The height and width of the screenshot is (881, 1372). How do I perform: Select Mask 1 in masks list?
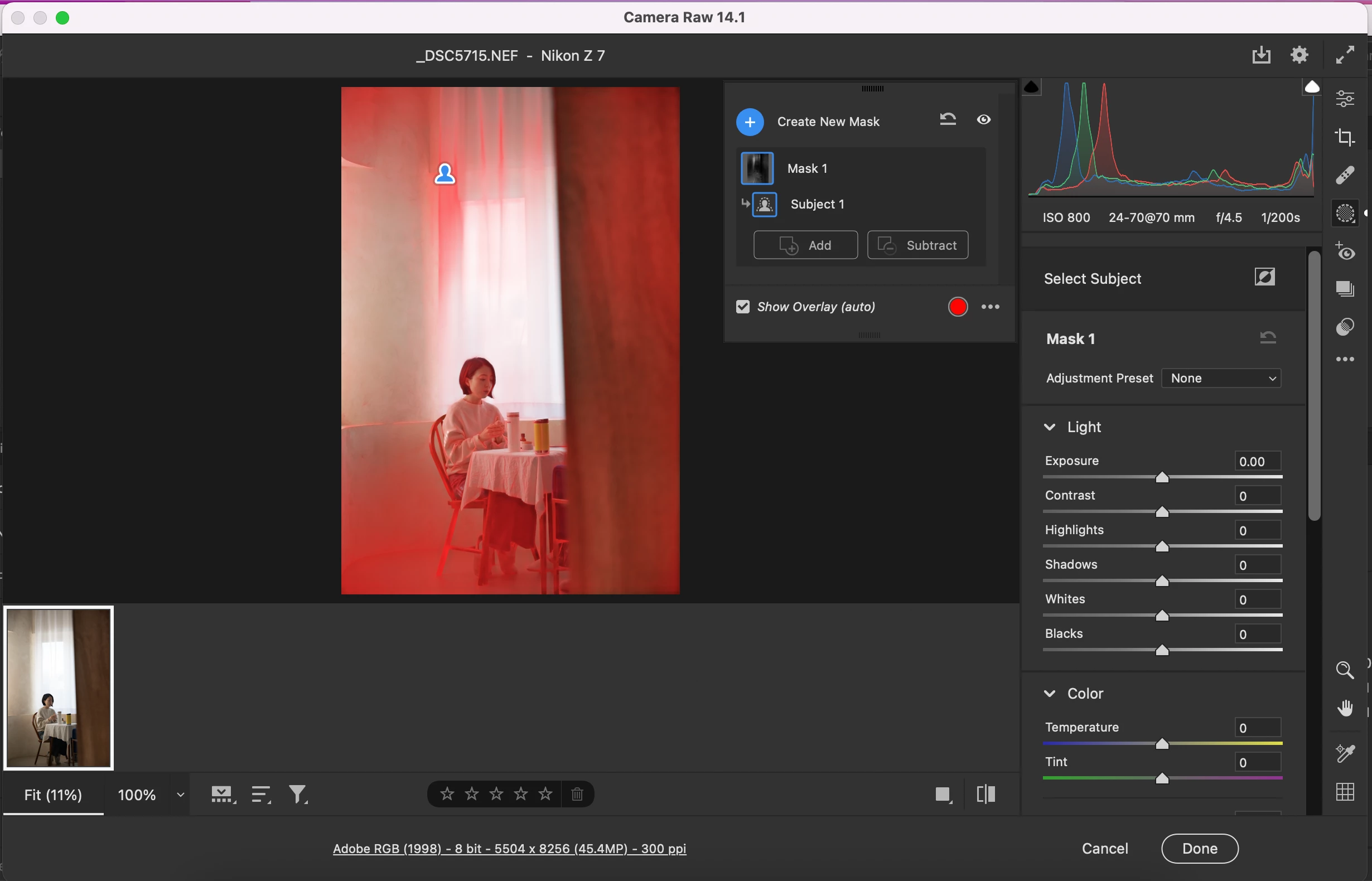tap(806, 169)
